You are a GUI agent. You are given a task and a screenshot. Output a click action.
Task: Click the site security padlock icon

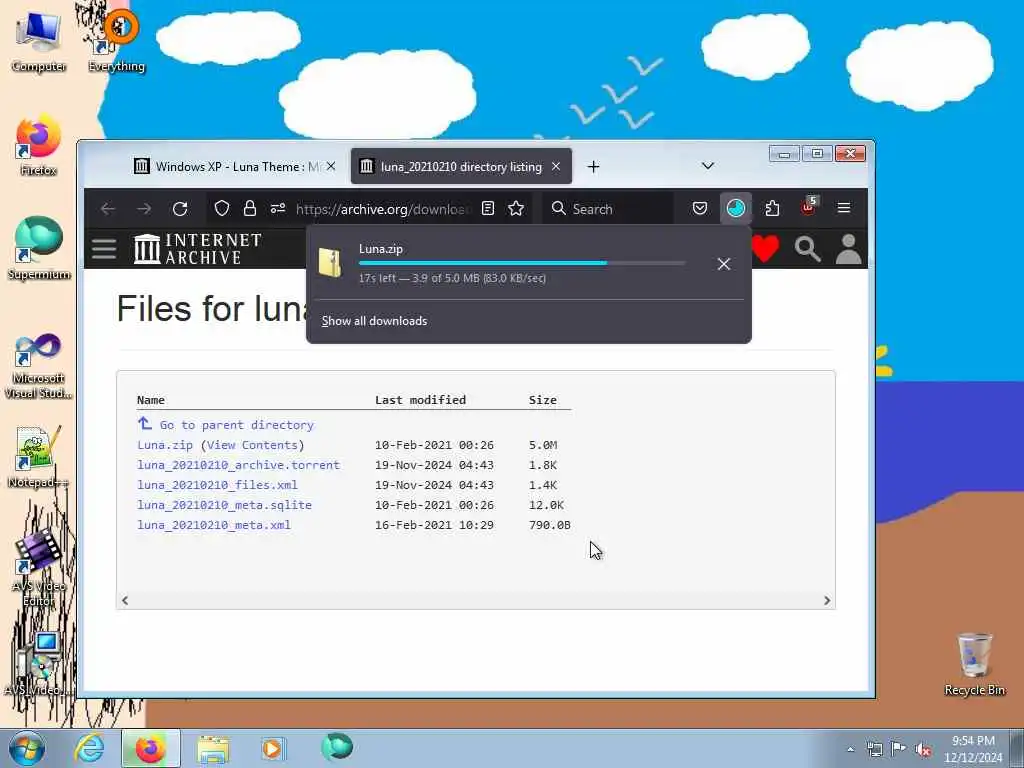[x=249, y=208]
